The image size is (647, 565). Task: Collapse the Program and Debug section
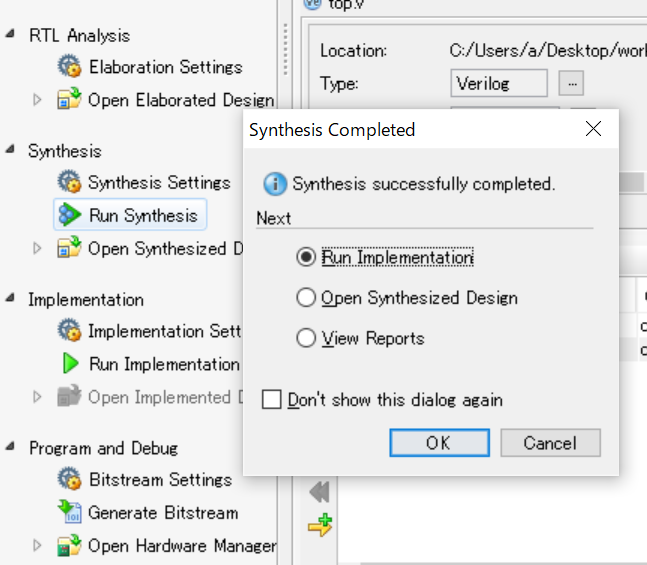(10, 448)
